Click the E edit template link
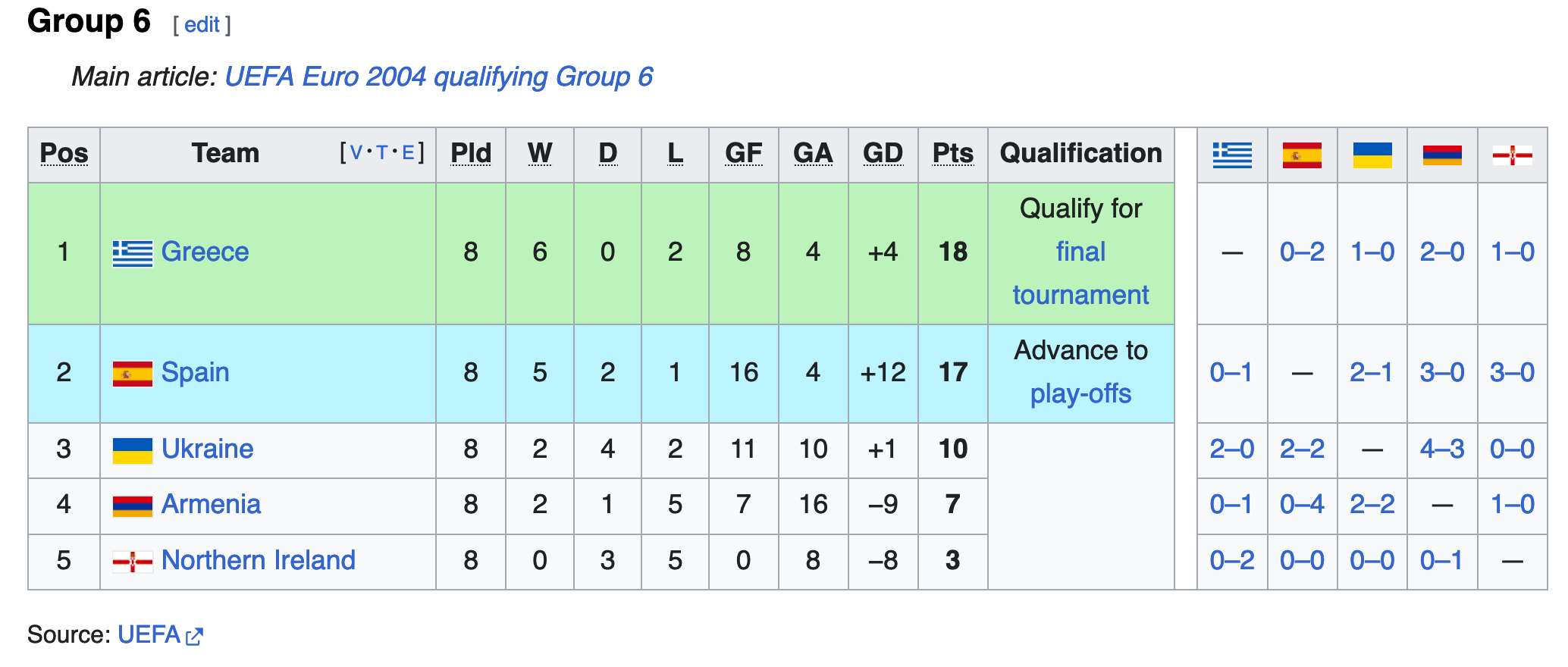 pos(408,153)
